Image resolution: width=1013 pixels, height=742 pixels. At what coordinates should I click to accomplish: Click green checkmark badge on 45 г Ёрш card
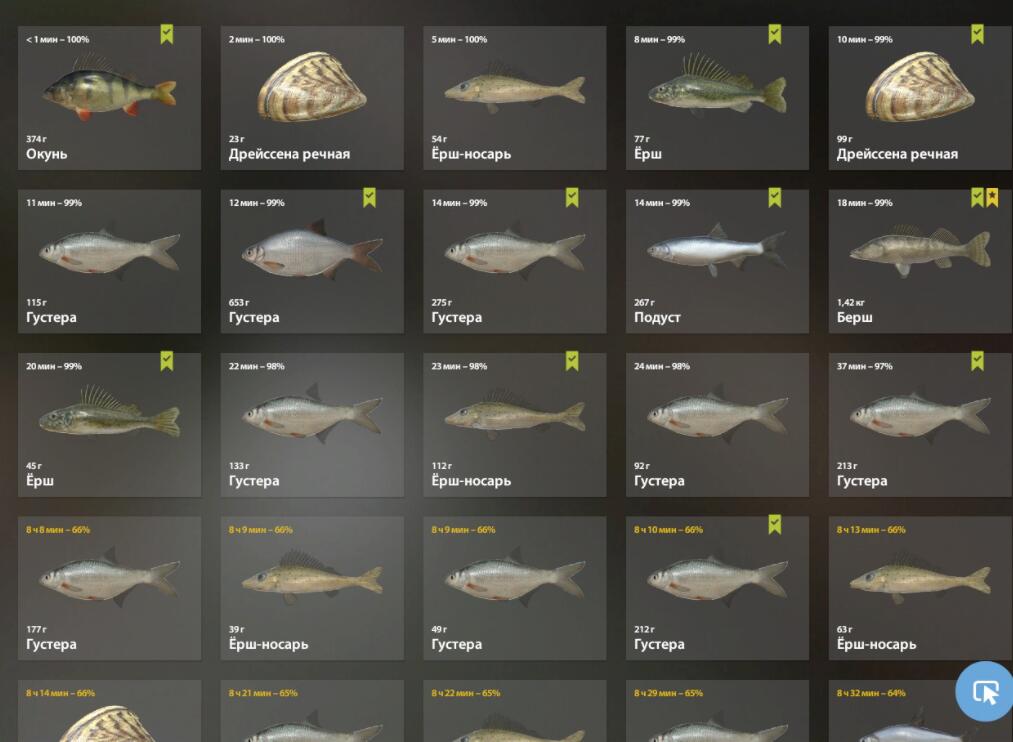[x=167, y=361]
